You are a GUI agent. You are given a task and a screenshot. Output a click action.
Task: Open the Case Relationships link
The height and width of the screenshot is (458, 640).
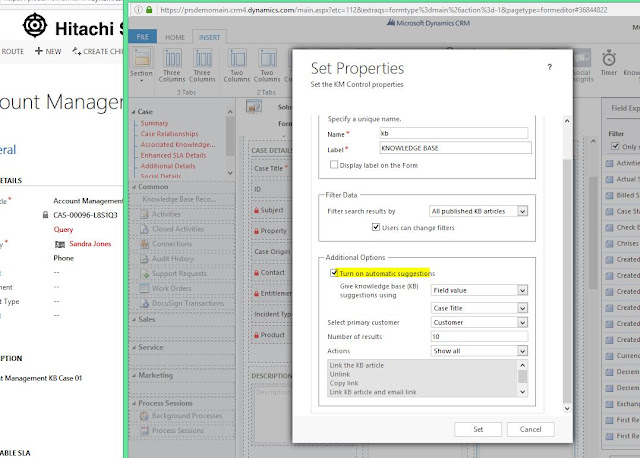coord(169,134)
